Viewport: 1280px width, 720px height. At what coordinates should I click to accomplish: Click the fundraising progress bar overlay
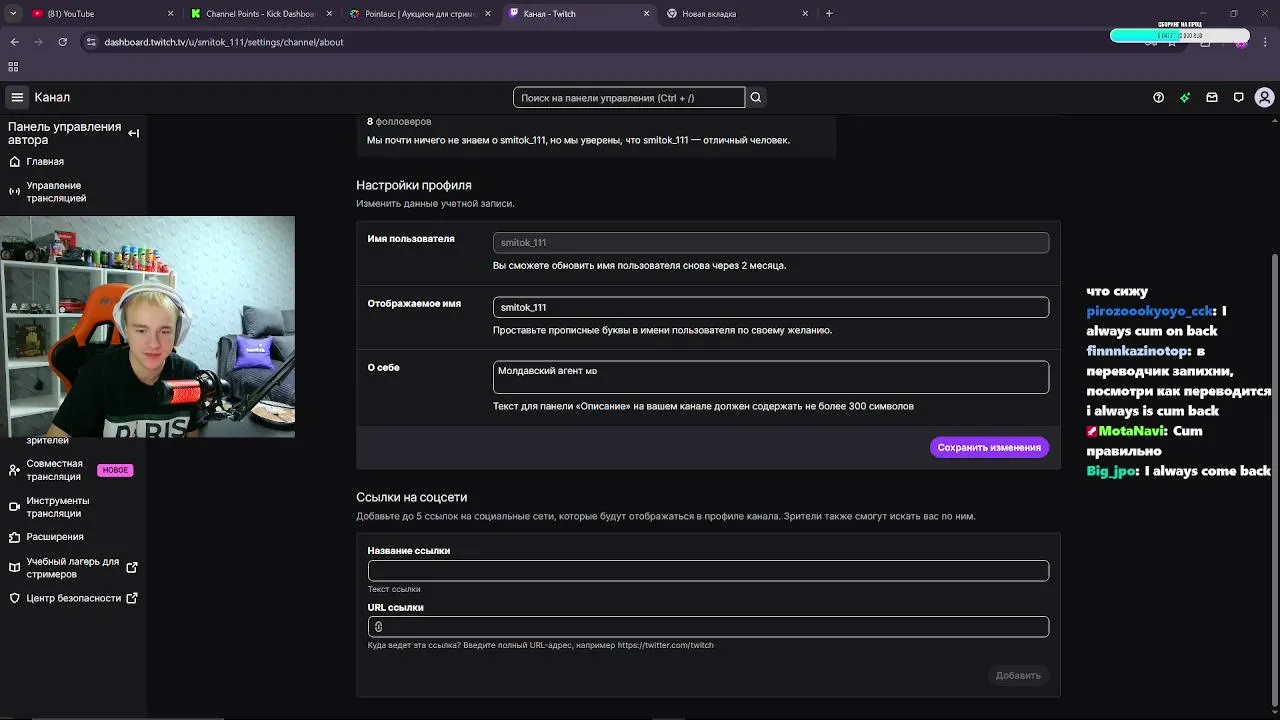pyautogui.click(x=1180, y=36)
